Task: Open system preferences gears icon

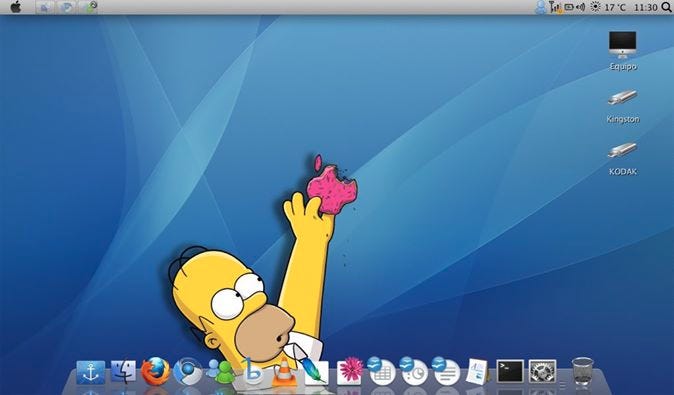Action: [x=542, y=371]
